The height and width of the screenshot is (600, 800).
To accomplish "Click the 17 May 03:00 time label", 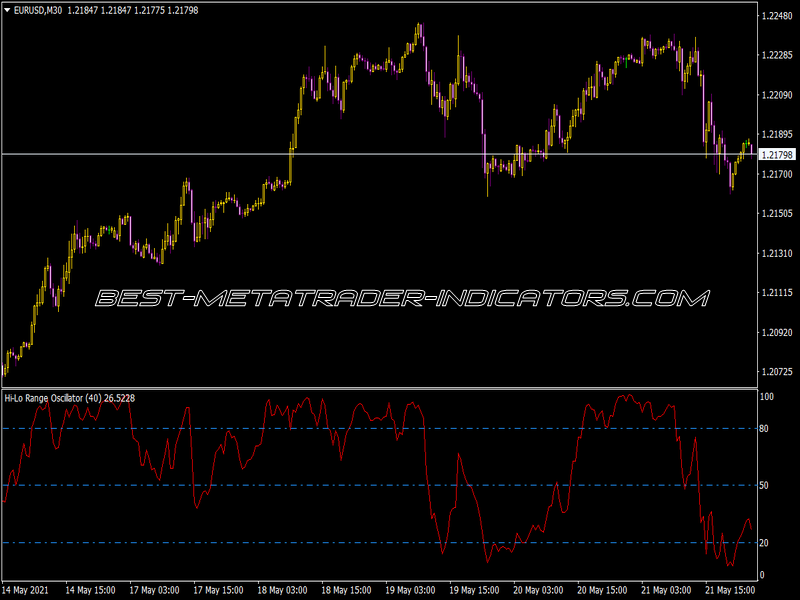I will pyautogui.click(x=154, y=590).
